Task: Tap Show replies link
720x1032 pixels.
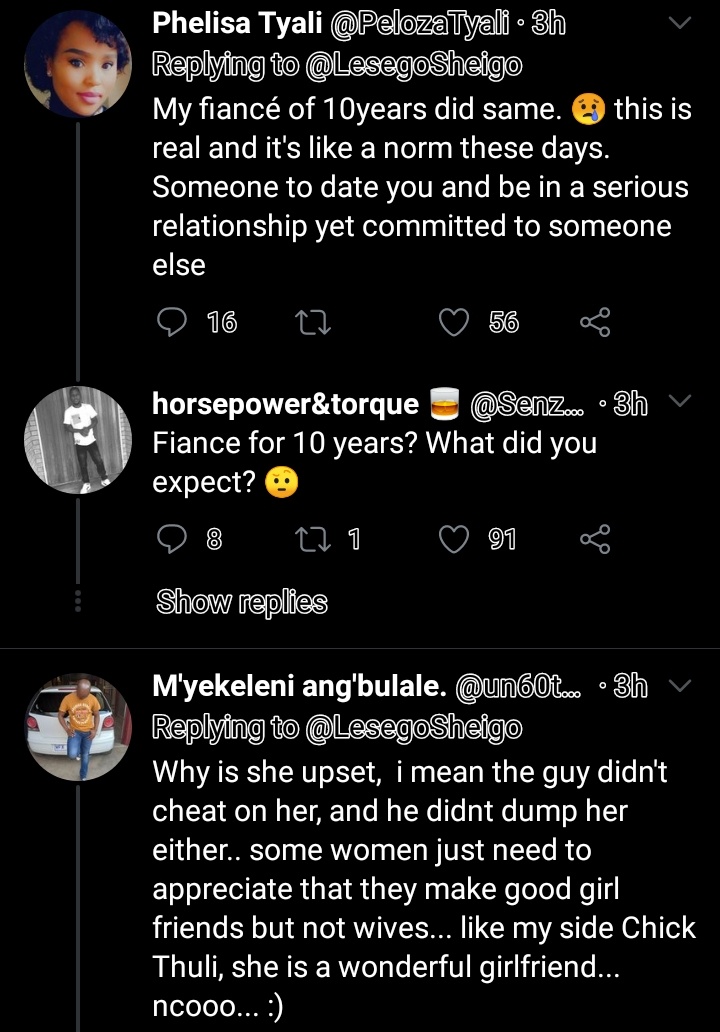Action: click(241, 602)
